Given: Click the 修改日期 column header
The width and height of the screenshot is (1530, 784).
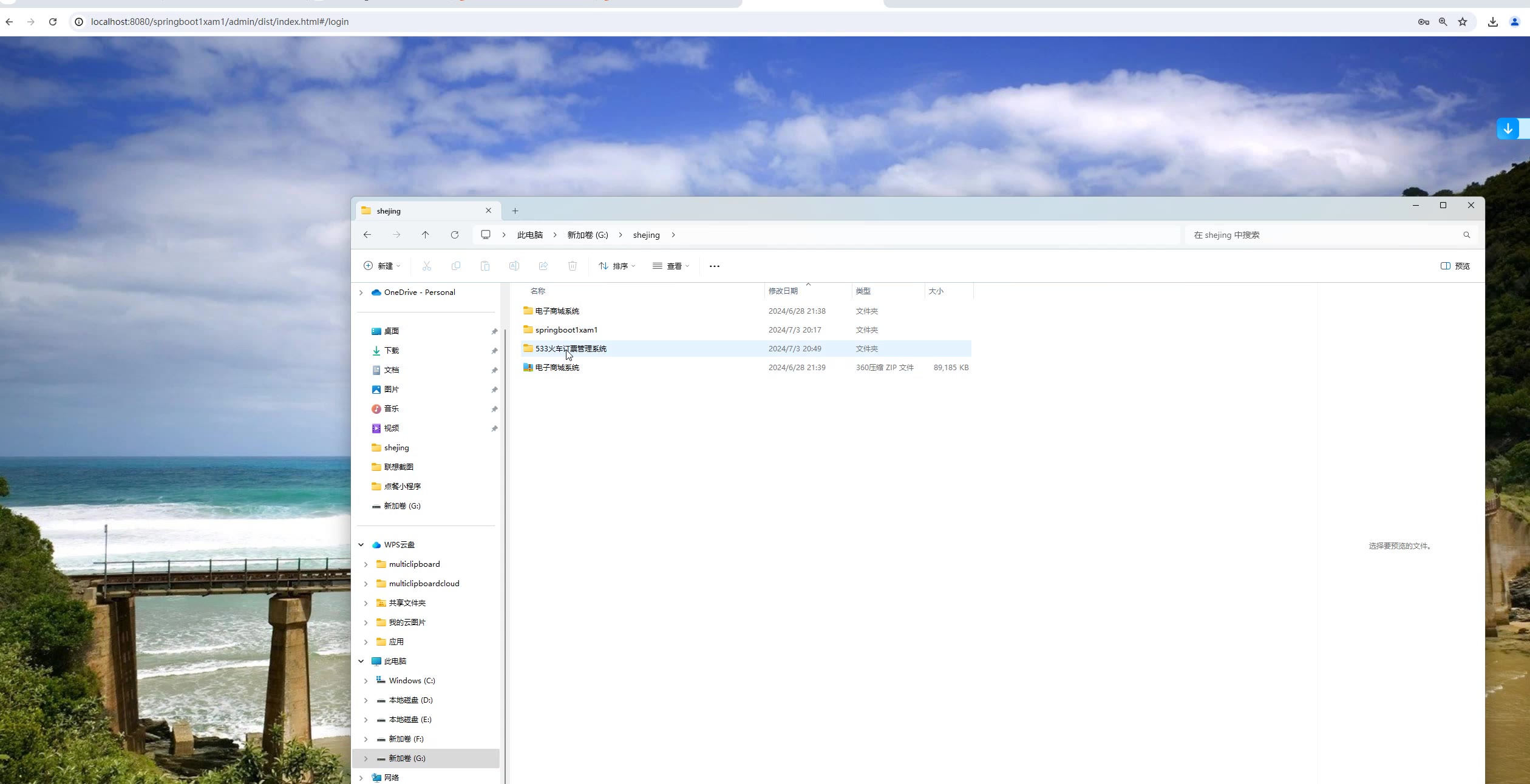Looking at the screenshot, I should click(x=783, y=291).
